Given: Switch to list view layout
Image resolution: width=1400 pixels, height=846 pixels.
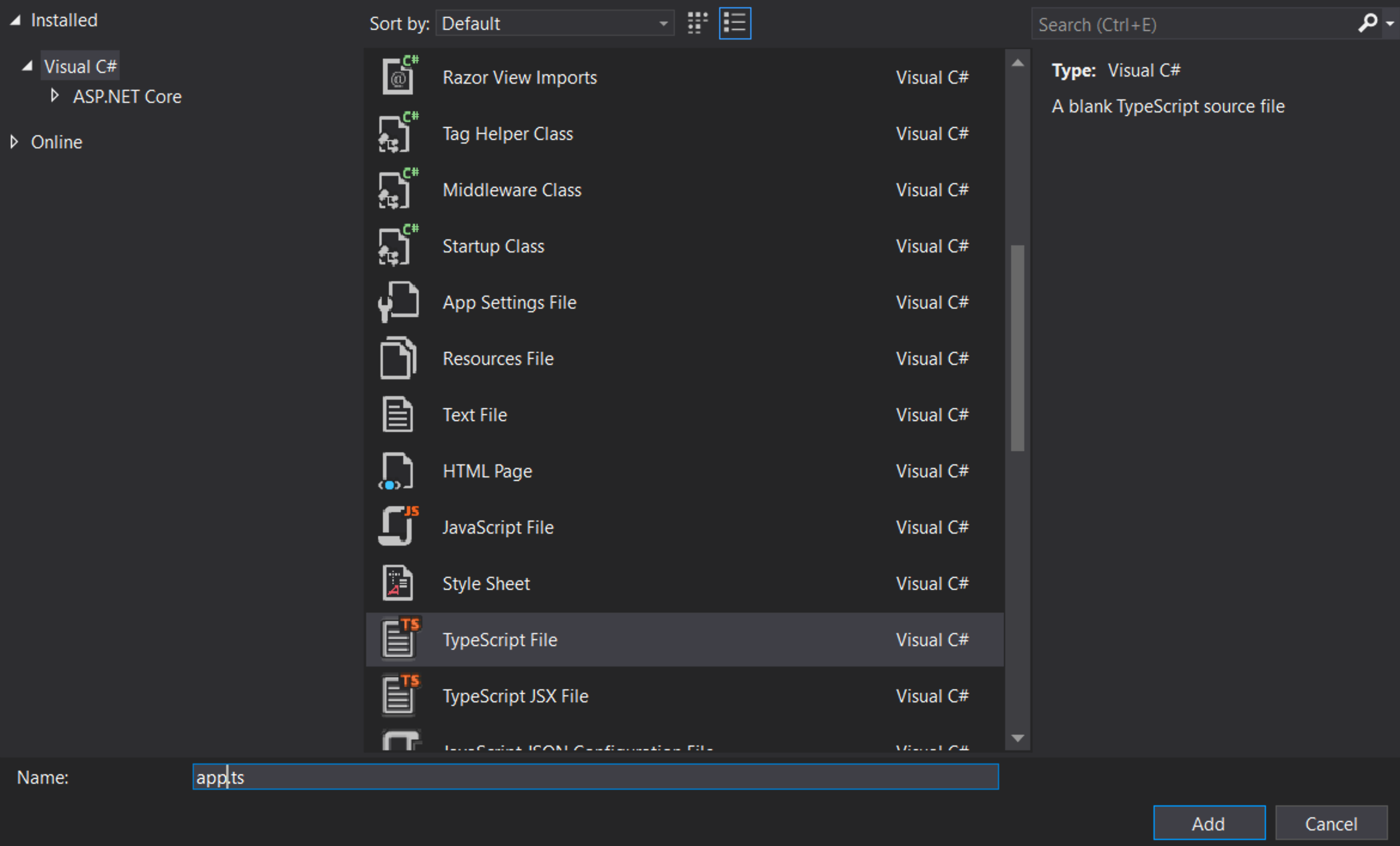Looking at the screenshot, I should 735,24.
